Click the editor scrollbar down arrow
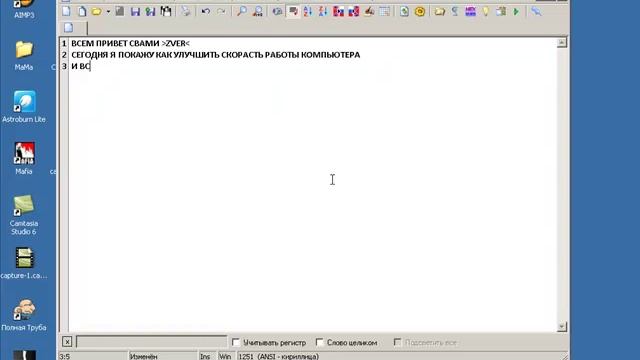 coord(562,327)
